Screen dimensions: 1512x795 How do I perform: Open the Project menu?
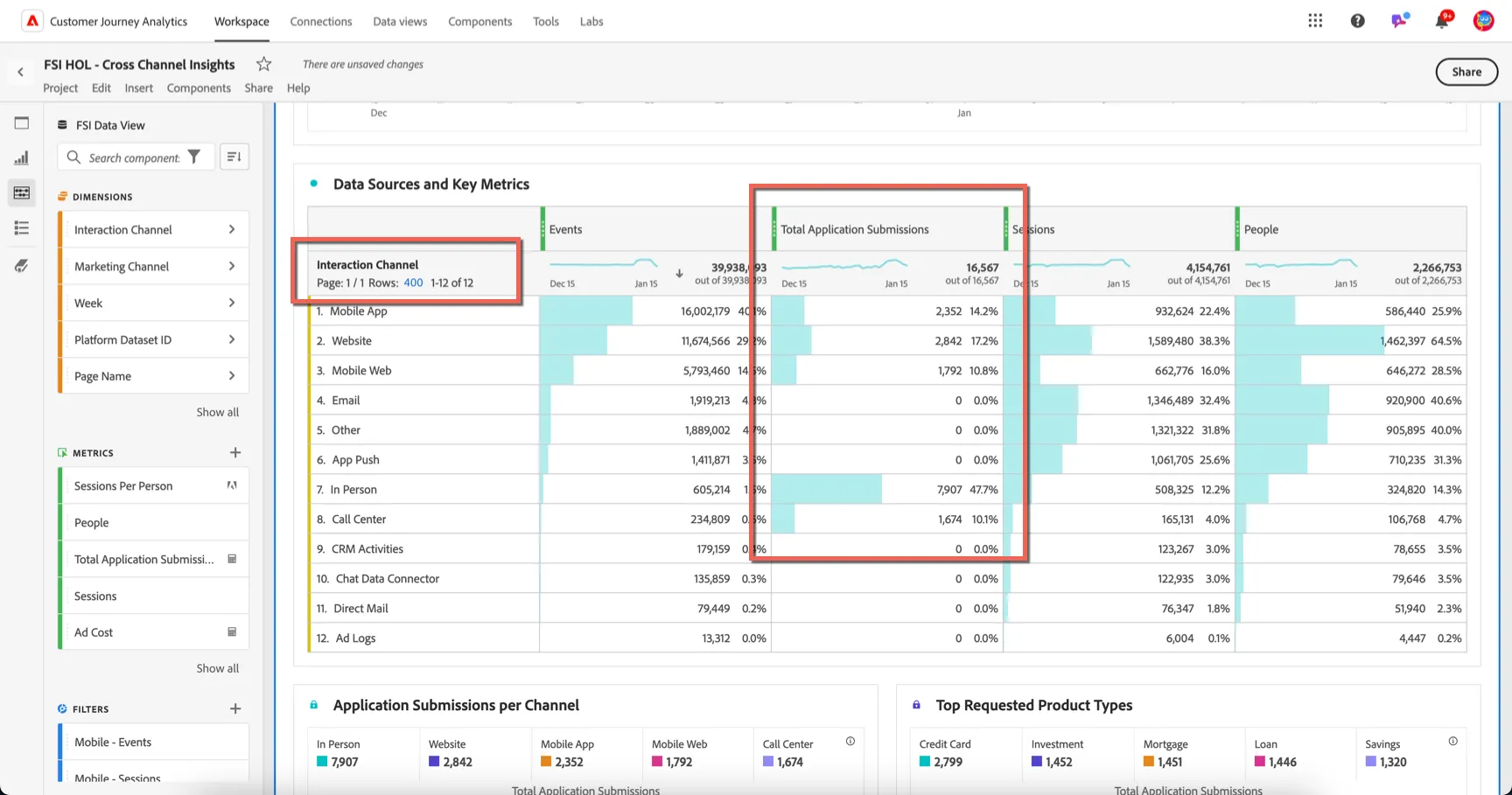click(60, 87)
